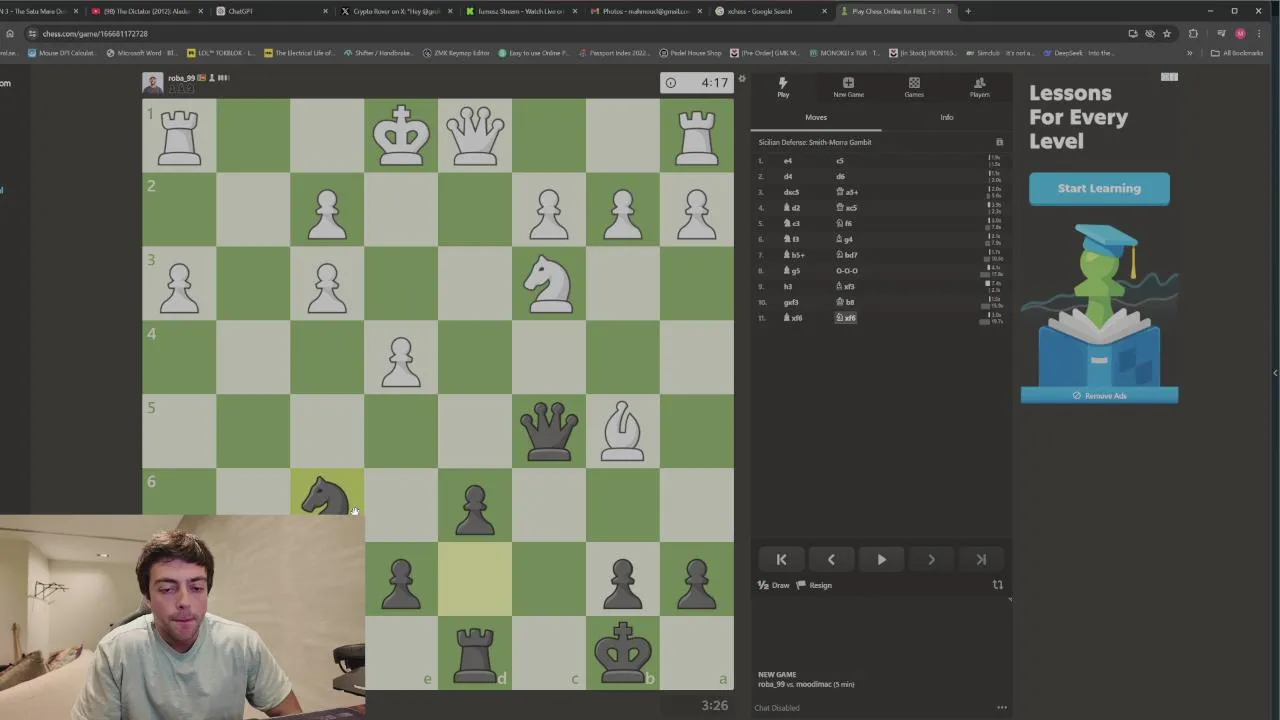Click the Sicilian Defense: Smith-Morra Gambit opening name
Viewport: 1280px width, 720px height.
coord(815,142)
